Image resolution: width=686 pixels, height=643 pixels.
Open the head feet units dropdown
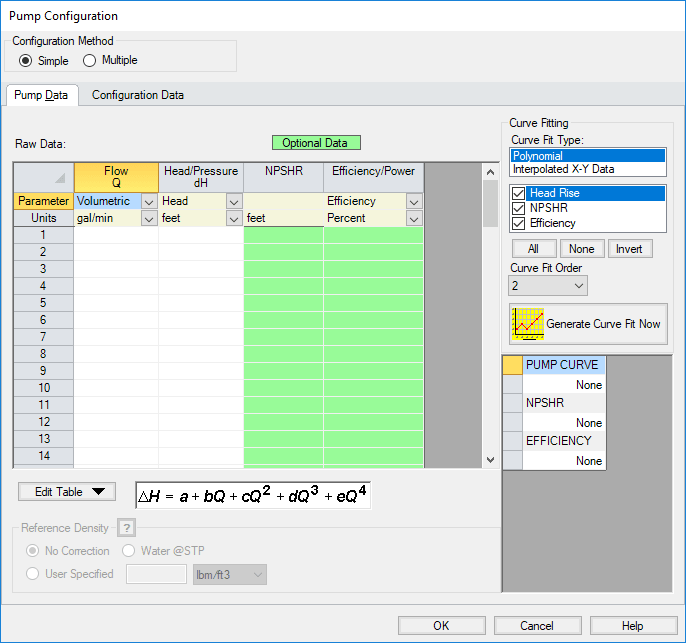(x=234, y=218)
